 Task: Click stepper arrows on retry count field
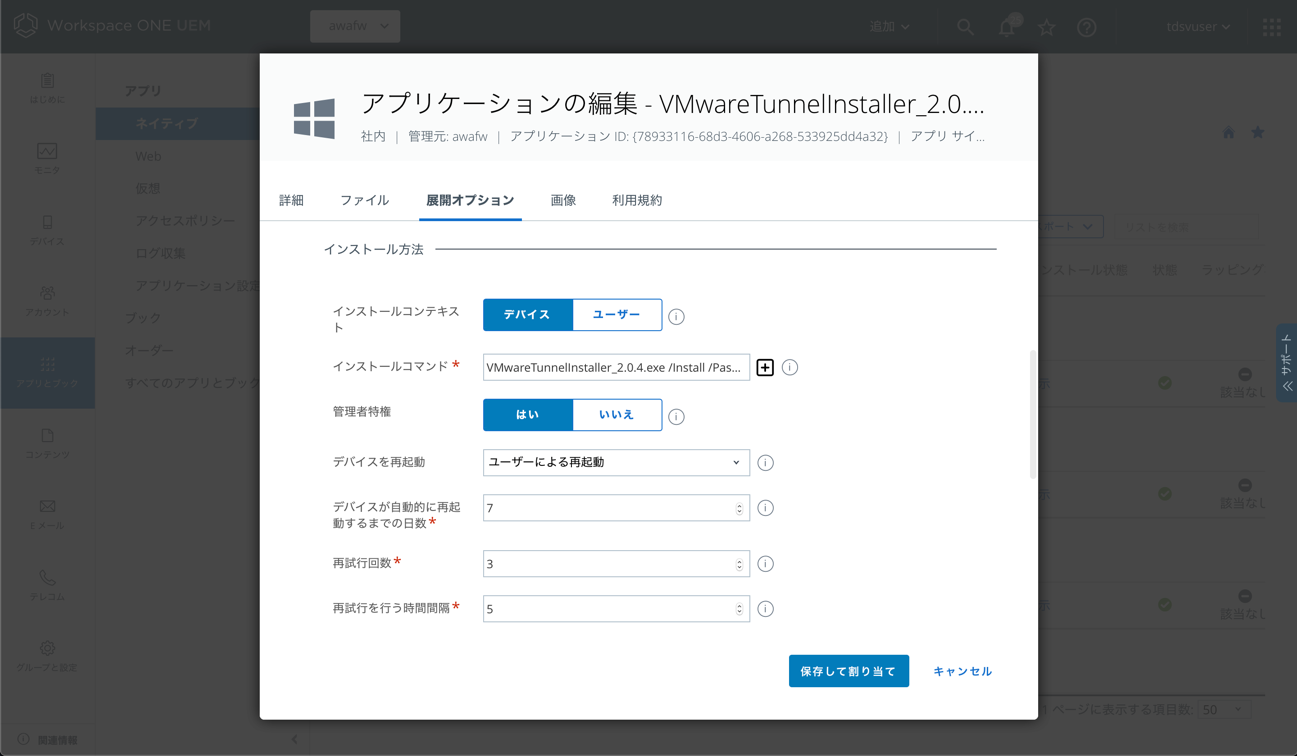740,564
